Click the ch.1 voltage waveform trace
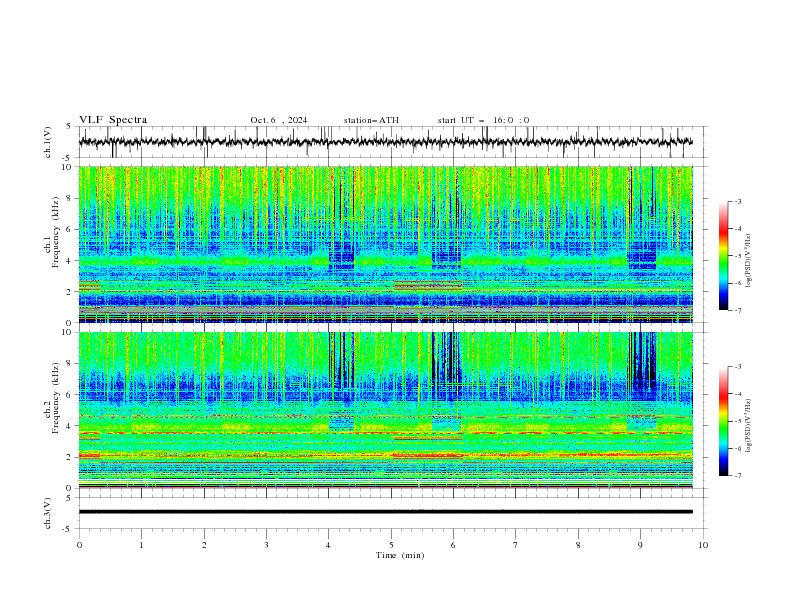This screenshot has height=612, width=792. coord(385,142)
